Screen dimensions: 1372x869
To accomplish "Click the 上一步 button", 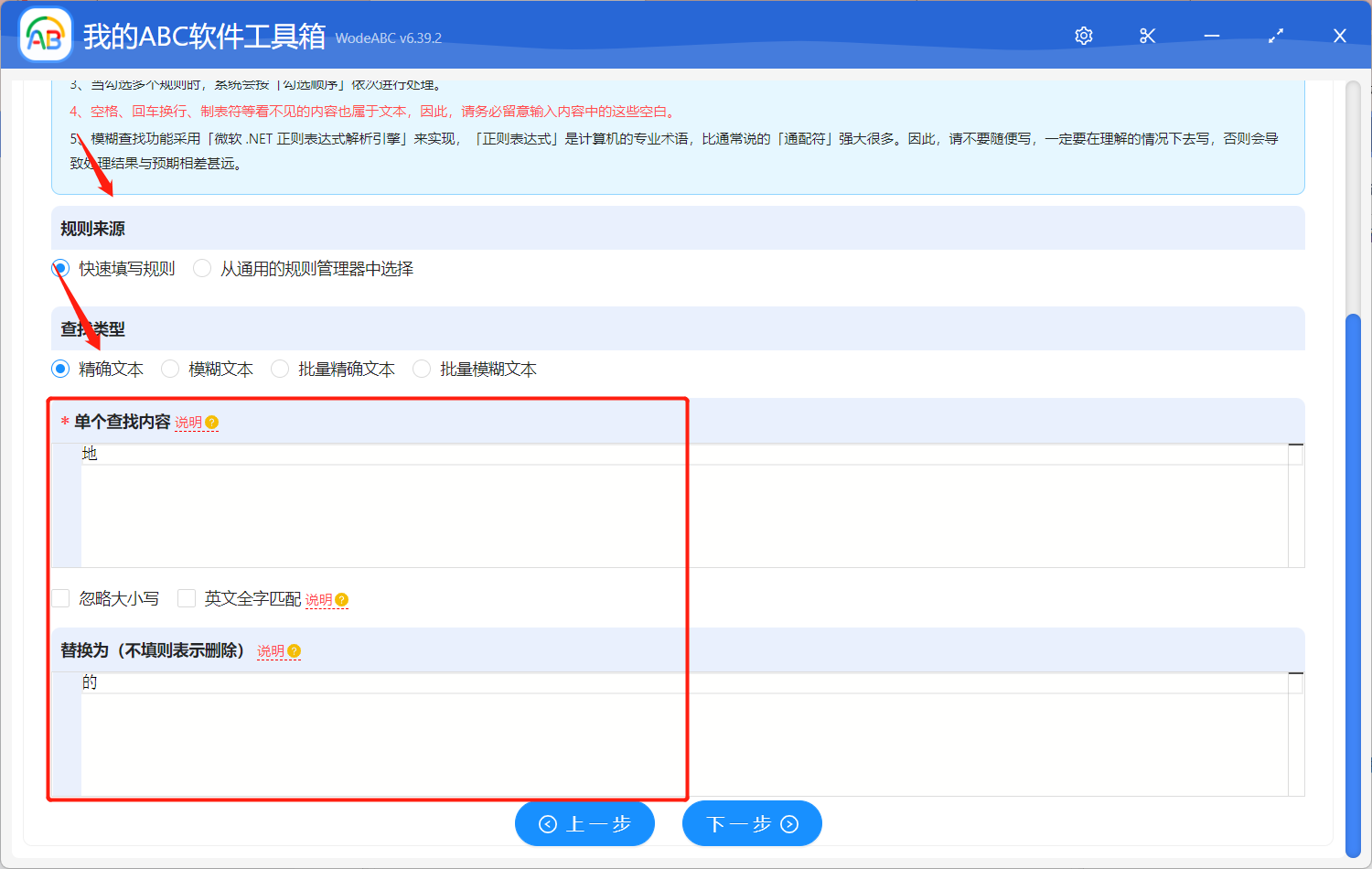I will (x=585, y=823).
